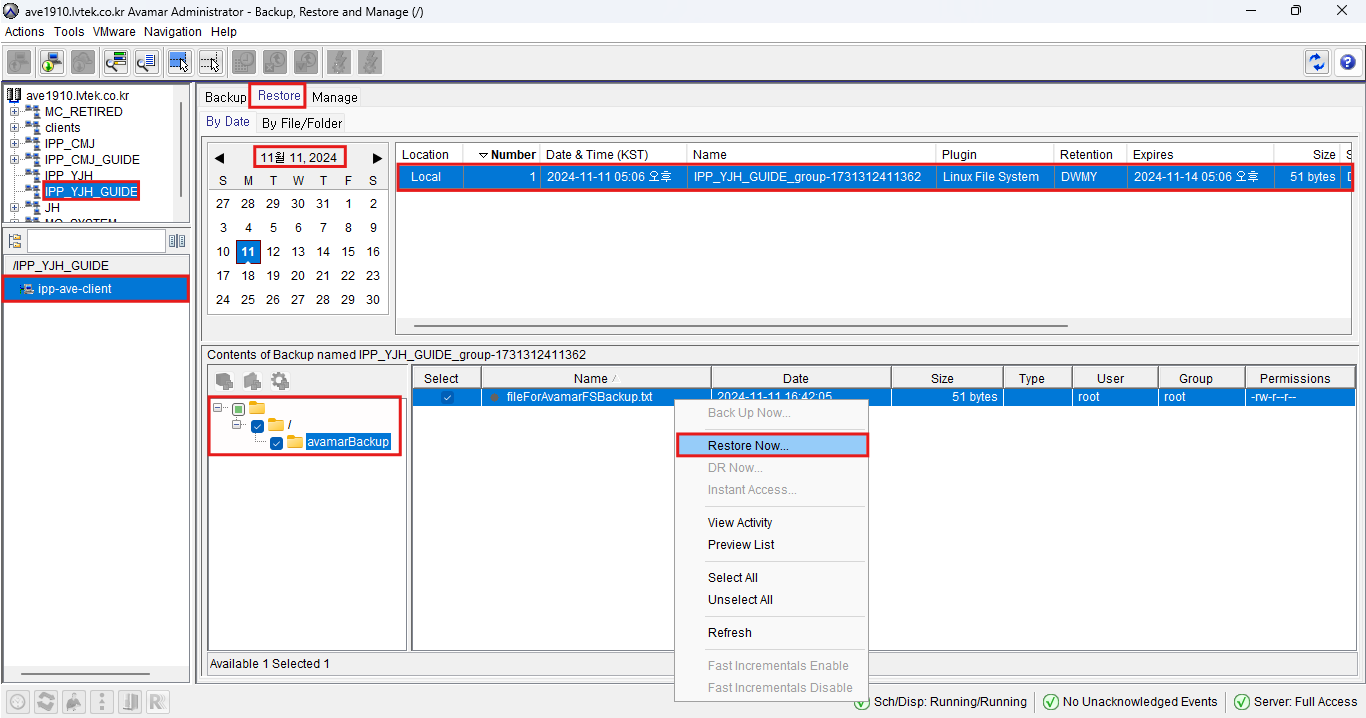Click the backup list horizontal scrollbar

[x=741, y=326]
